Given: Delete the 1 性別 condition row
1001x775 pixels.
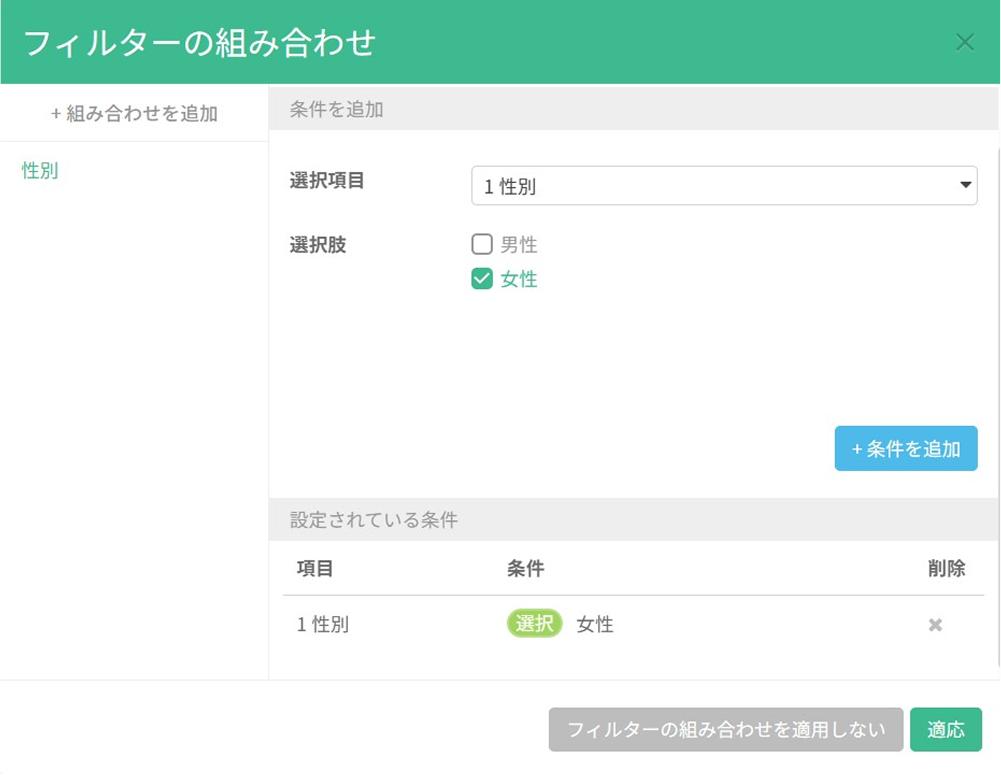Looking at the screenshot, I should 935,625.
